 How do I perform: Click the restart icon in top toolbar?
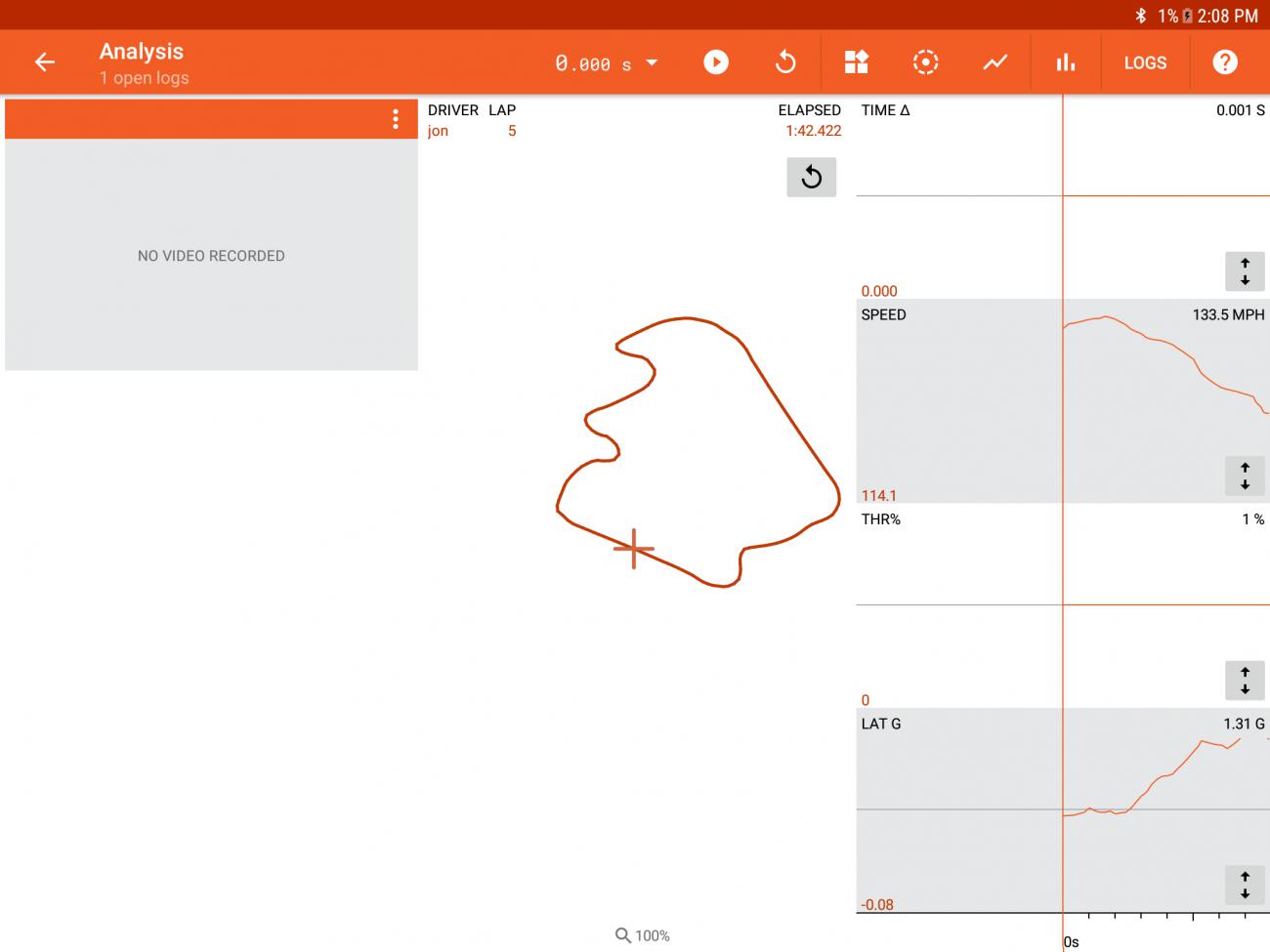point(785,62)
